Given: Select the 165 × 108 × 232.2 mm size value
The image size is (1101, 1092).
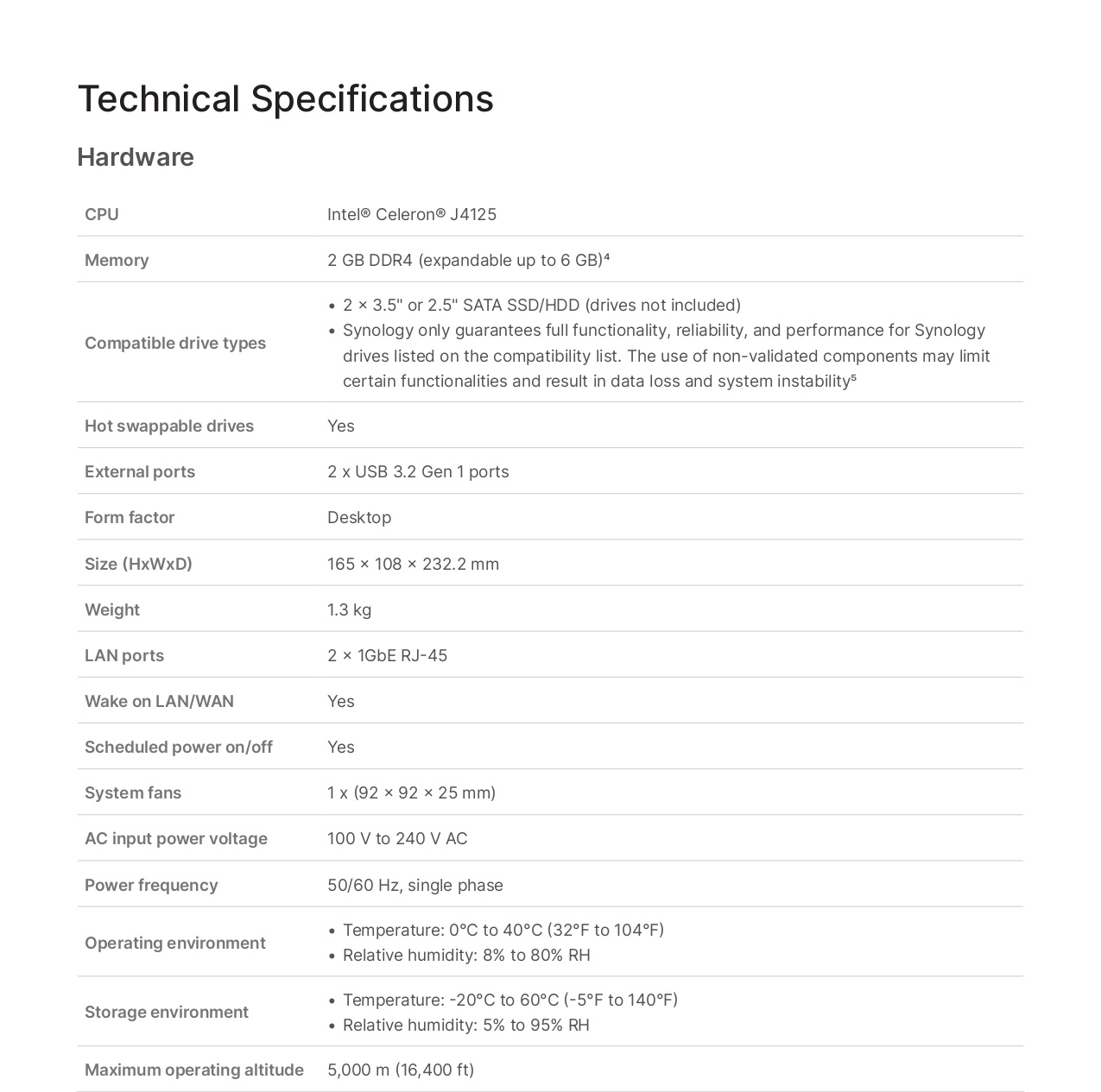Looking at the screenshot, I should click(x=413, y=564).
